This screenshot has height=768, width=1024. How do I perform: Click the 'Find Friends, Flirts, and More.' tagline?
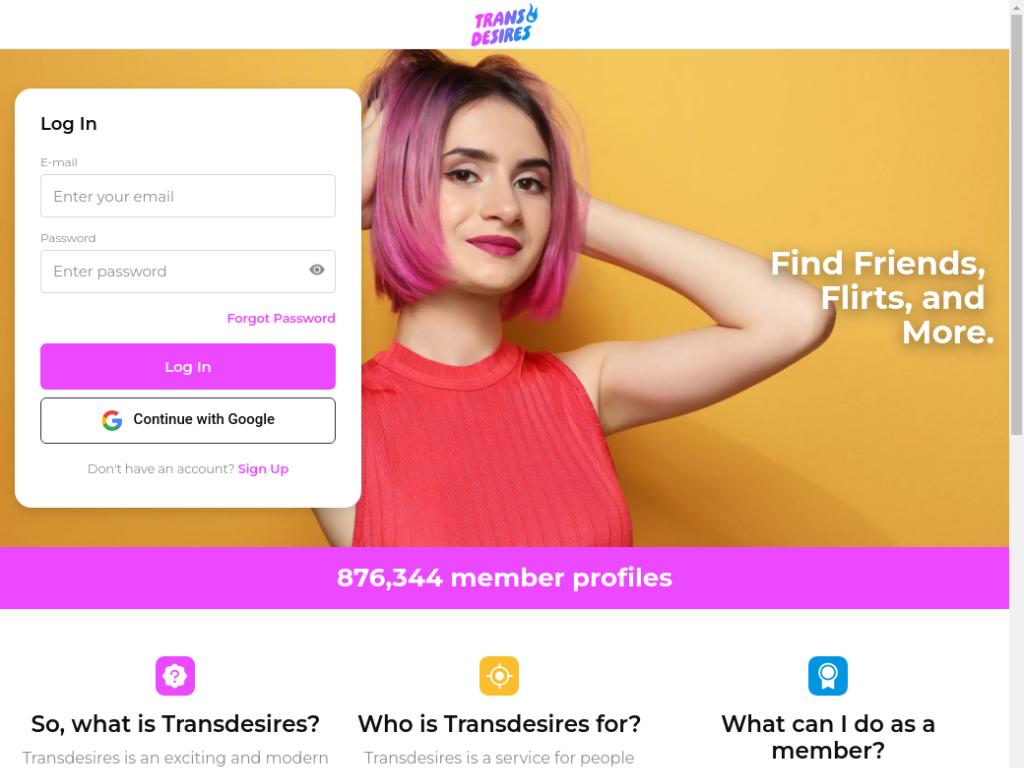pos(882,298)
